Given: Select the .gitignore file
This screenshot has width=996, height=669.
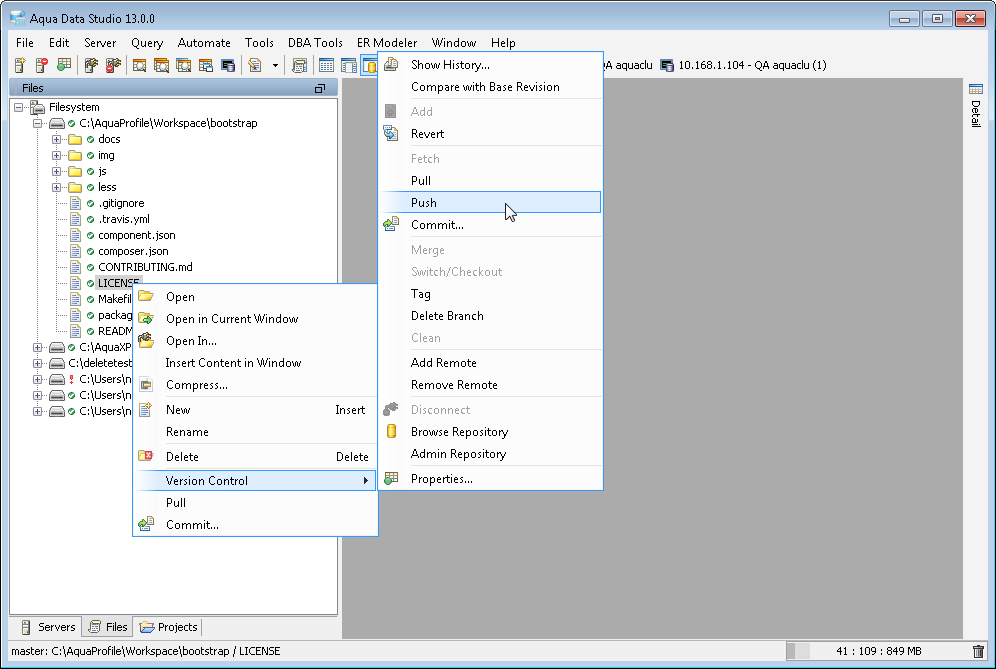Looking at the screenshot, I should (x=121, y=203).
